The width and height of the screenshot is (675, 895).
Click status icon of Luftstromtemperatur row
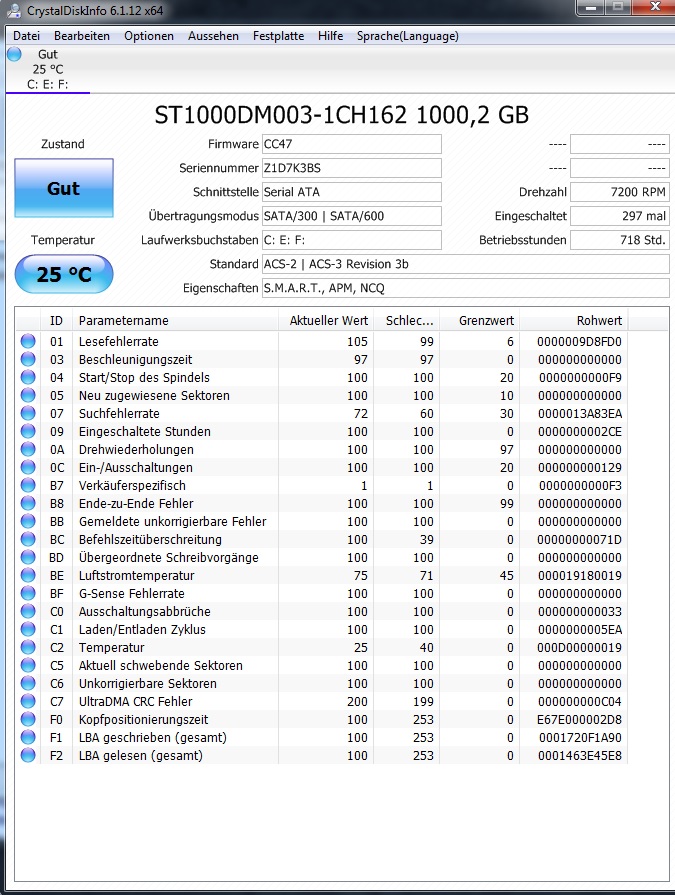click(x=28, y=575)
